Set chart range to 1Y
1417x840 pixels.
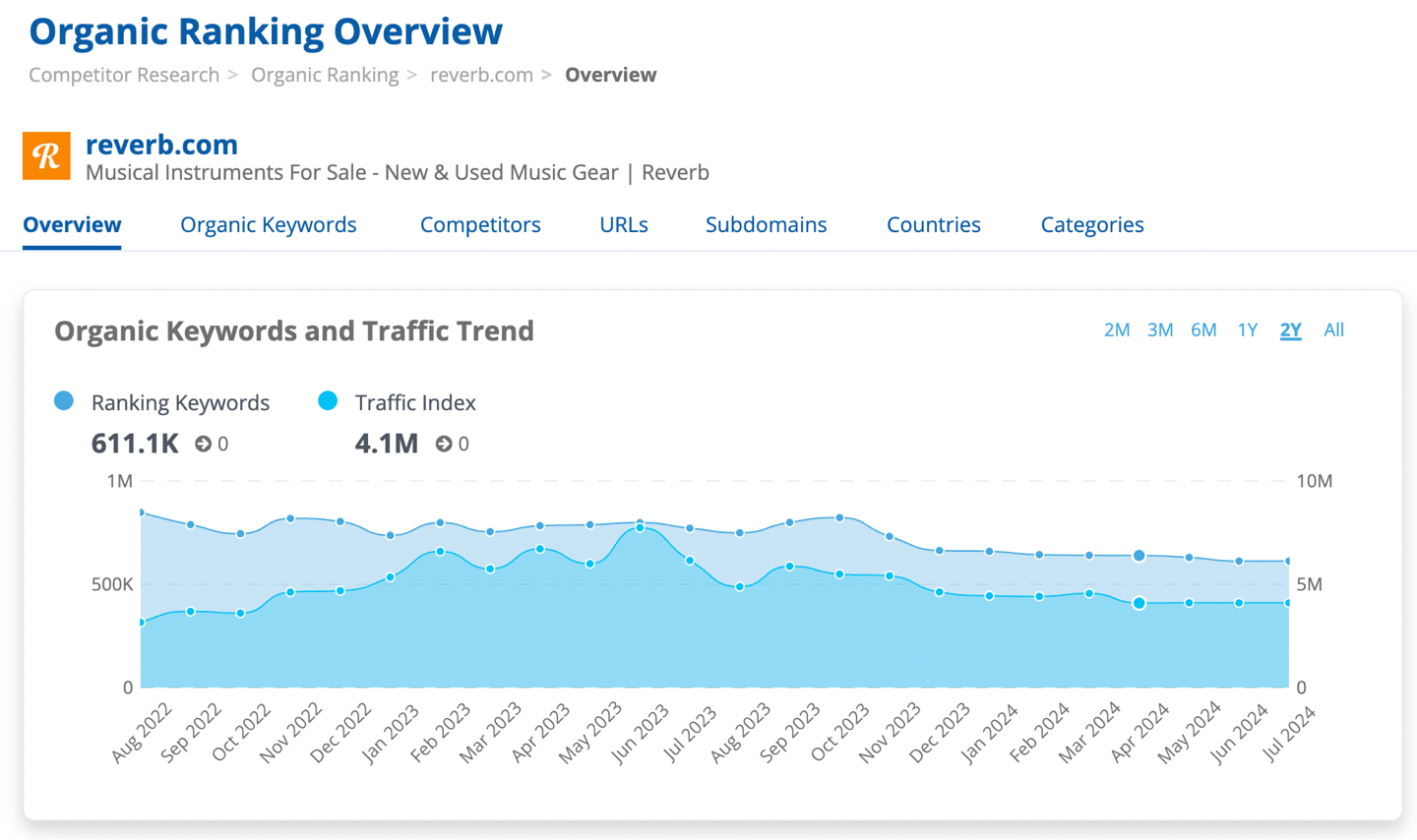1248,330
